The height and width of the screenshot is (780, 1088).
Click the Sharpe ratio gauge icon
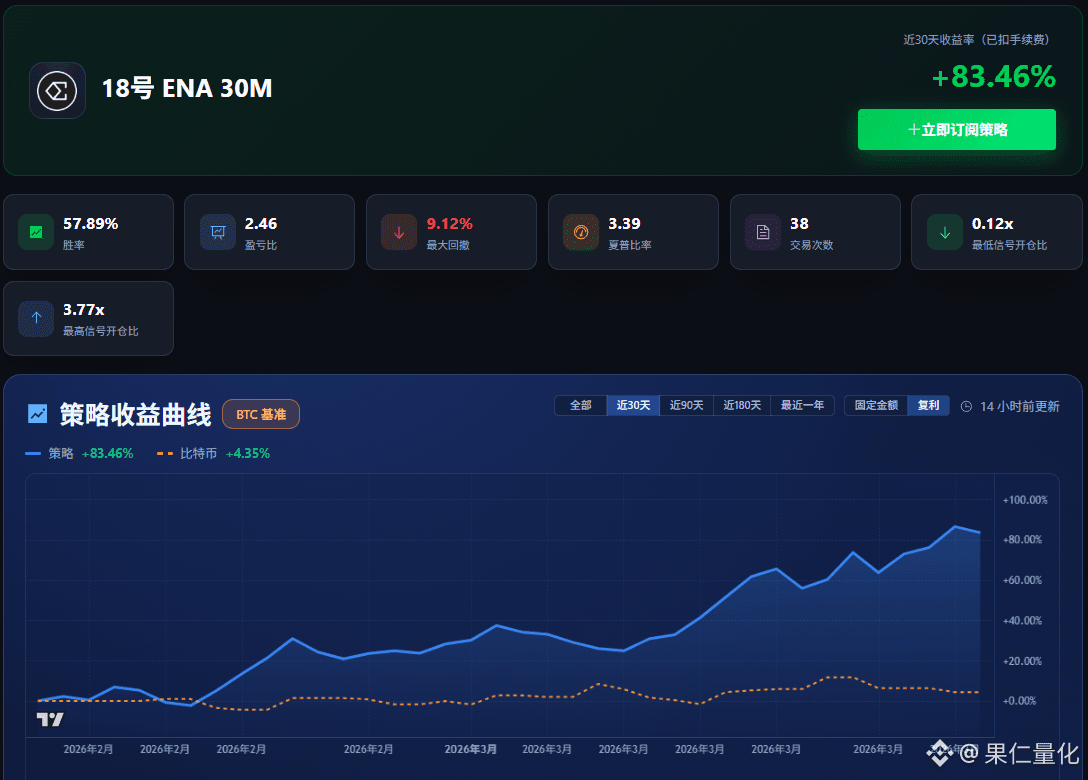pos(581,232)
